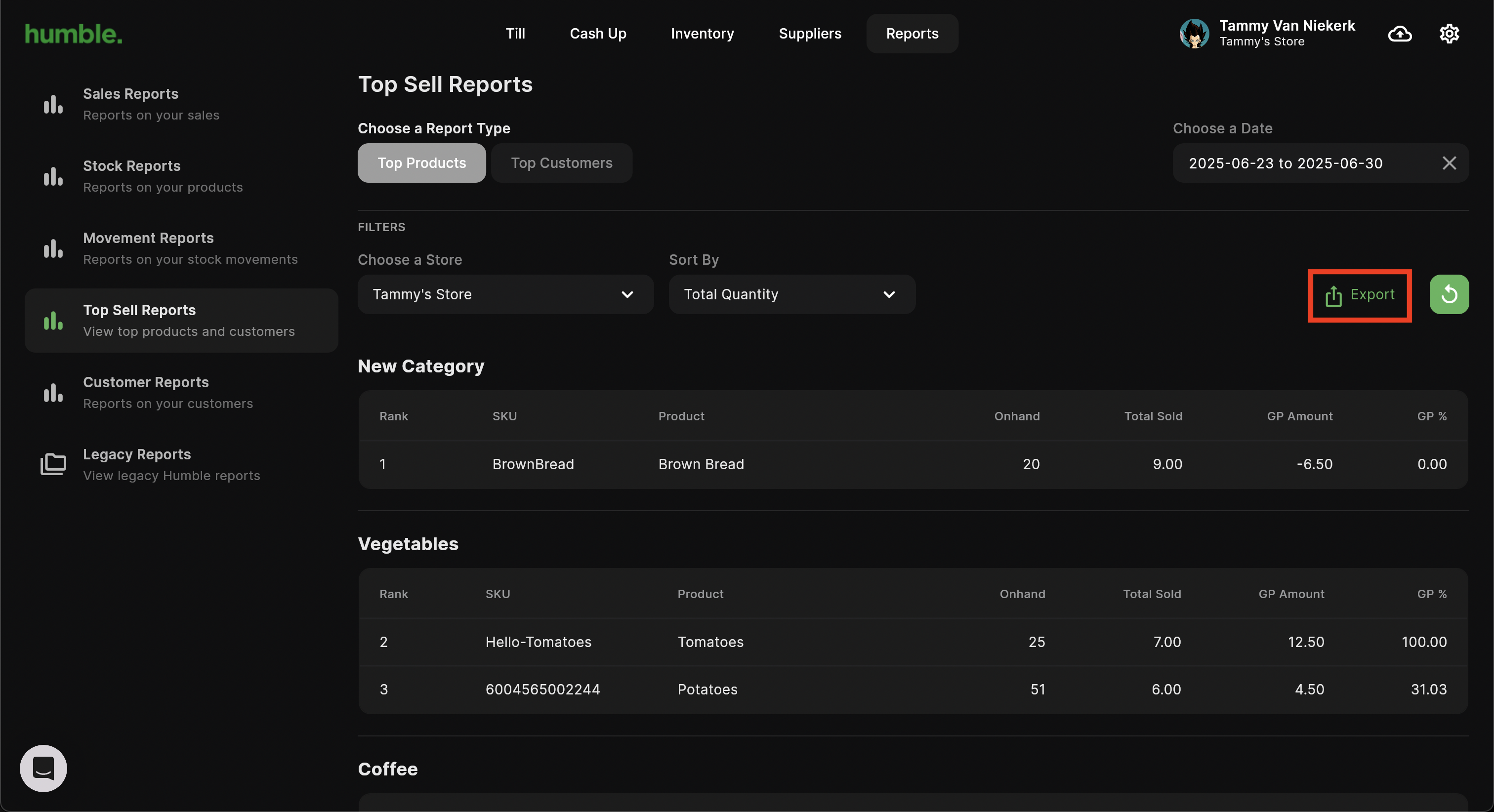Select Top Sell Reports in sidebar
Image resolution: width=1494 pixels, height=812 pixels.
[181, 320]
